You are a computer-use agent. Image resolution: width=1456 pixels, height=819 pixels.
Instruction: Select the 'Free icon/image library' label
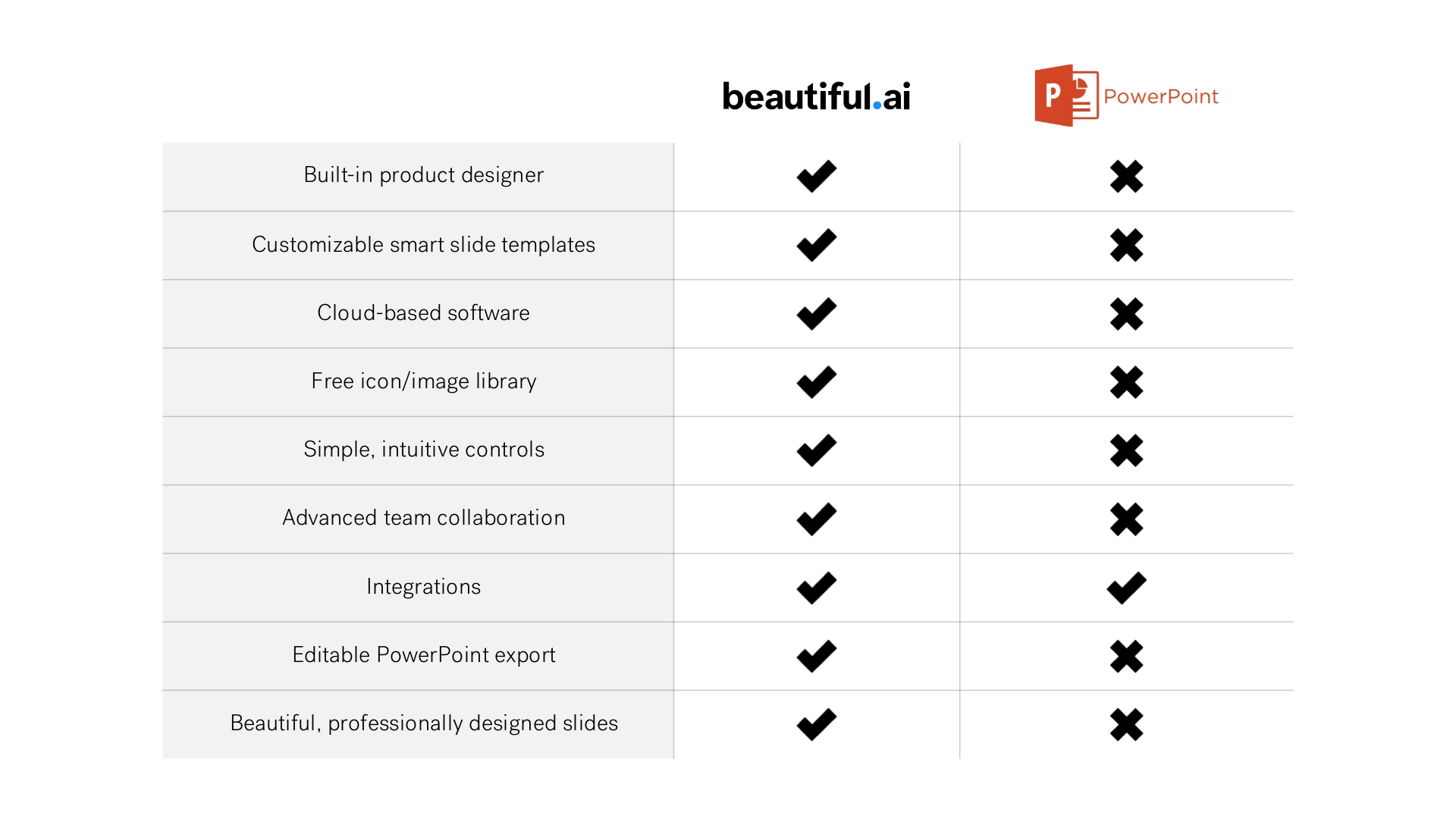pyautogui.click(x=423, y=381)
